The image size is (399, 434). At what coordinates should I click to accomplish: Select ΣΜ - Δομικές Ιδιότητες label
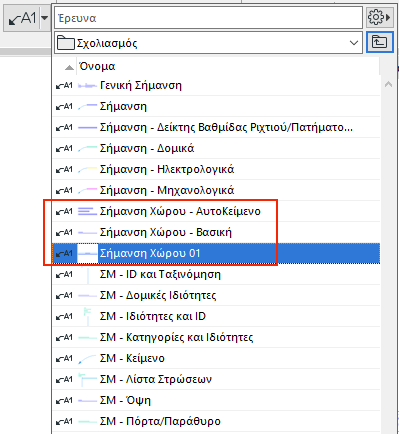[216, 295]
